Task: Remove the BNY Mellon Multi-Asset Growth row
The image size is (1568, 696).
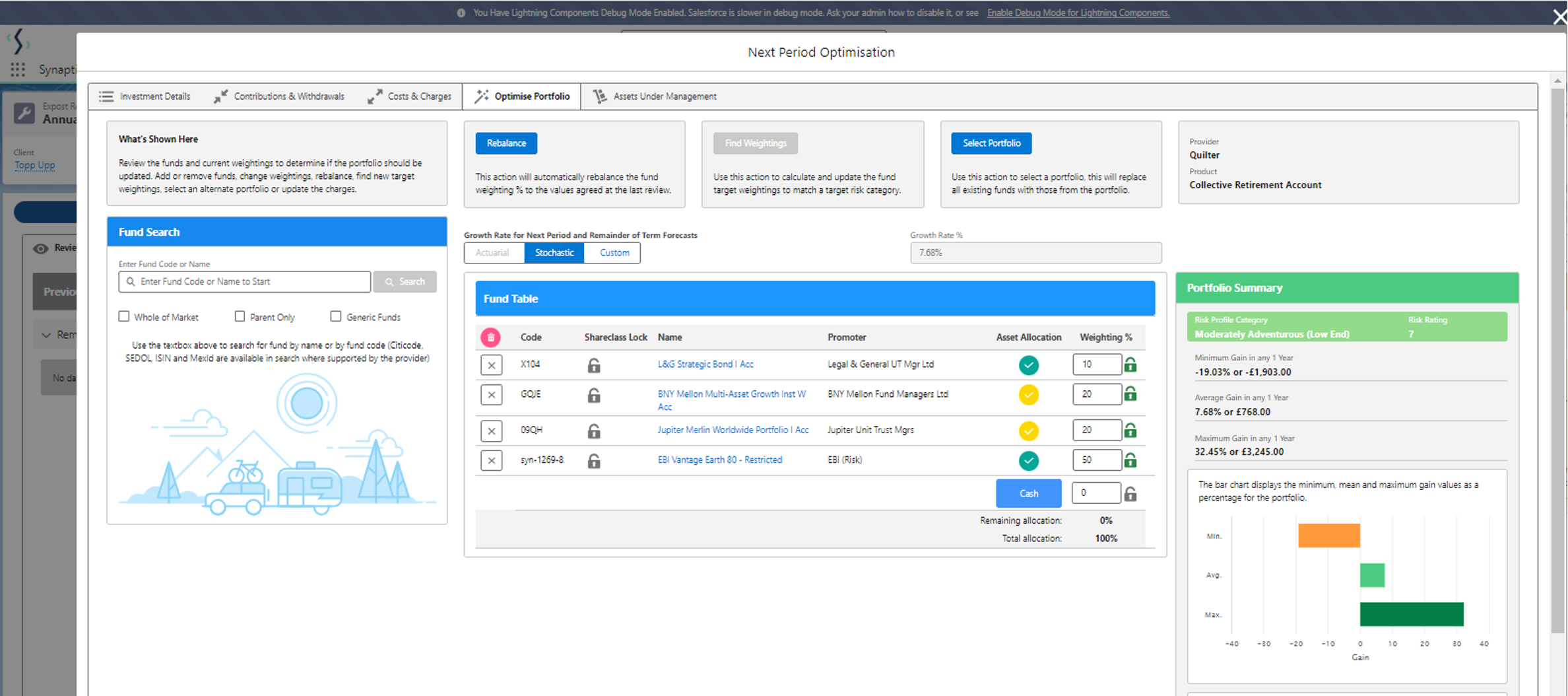Action: [x=492, y=395]
